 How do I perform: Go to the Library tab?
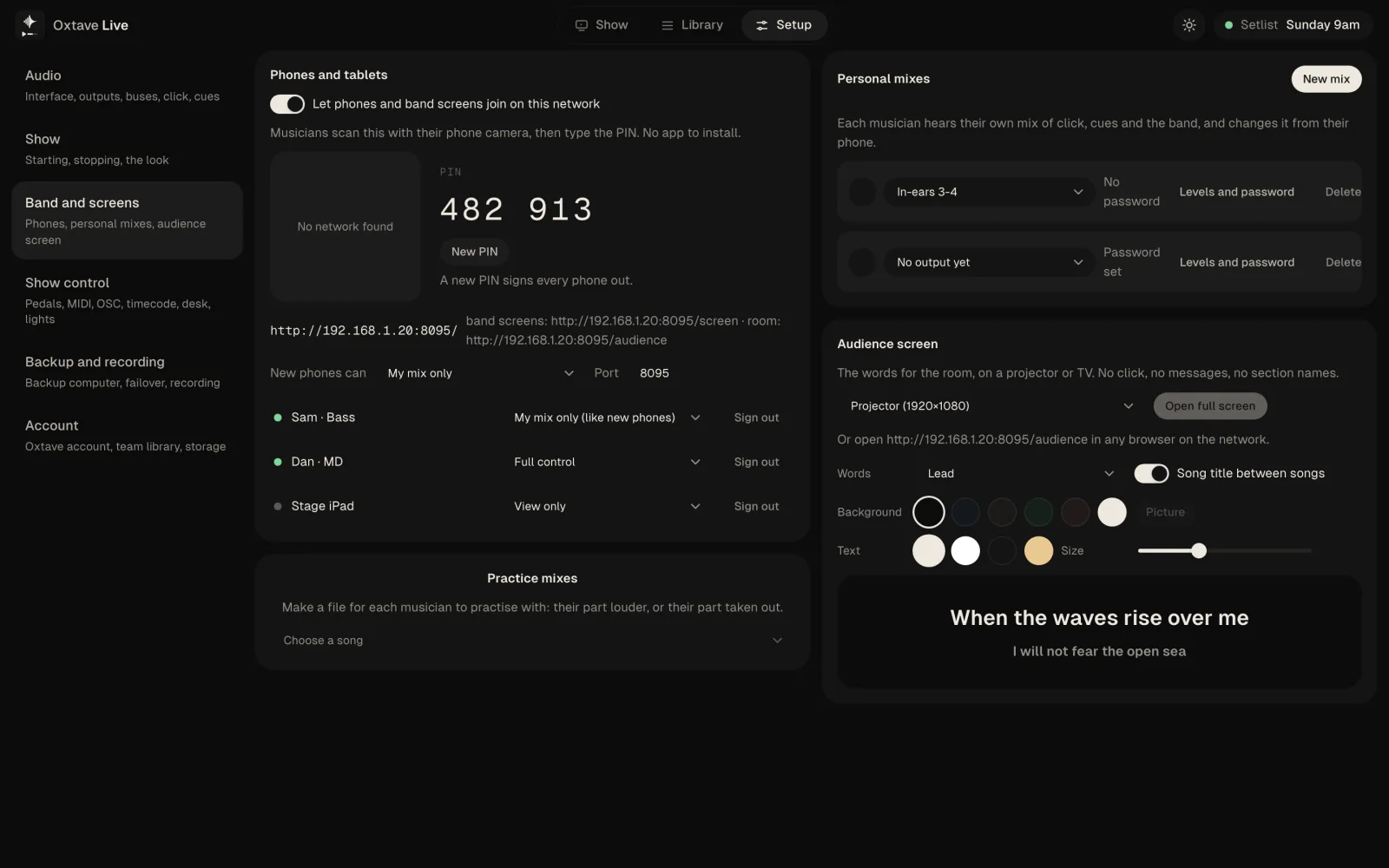[x=692, y=25]
